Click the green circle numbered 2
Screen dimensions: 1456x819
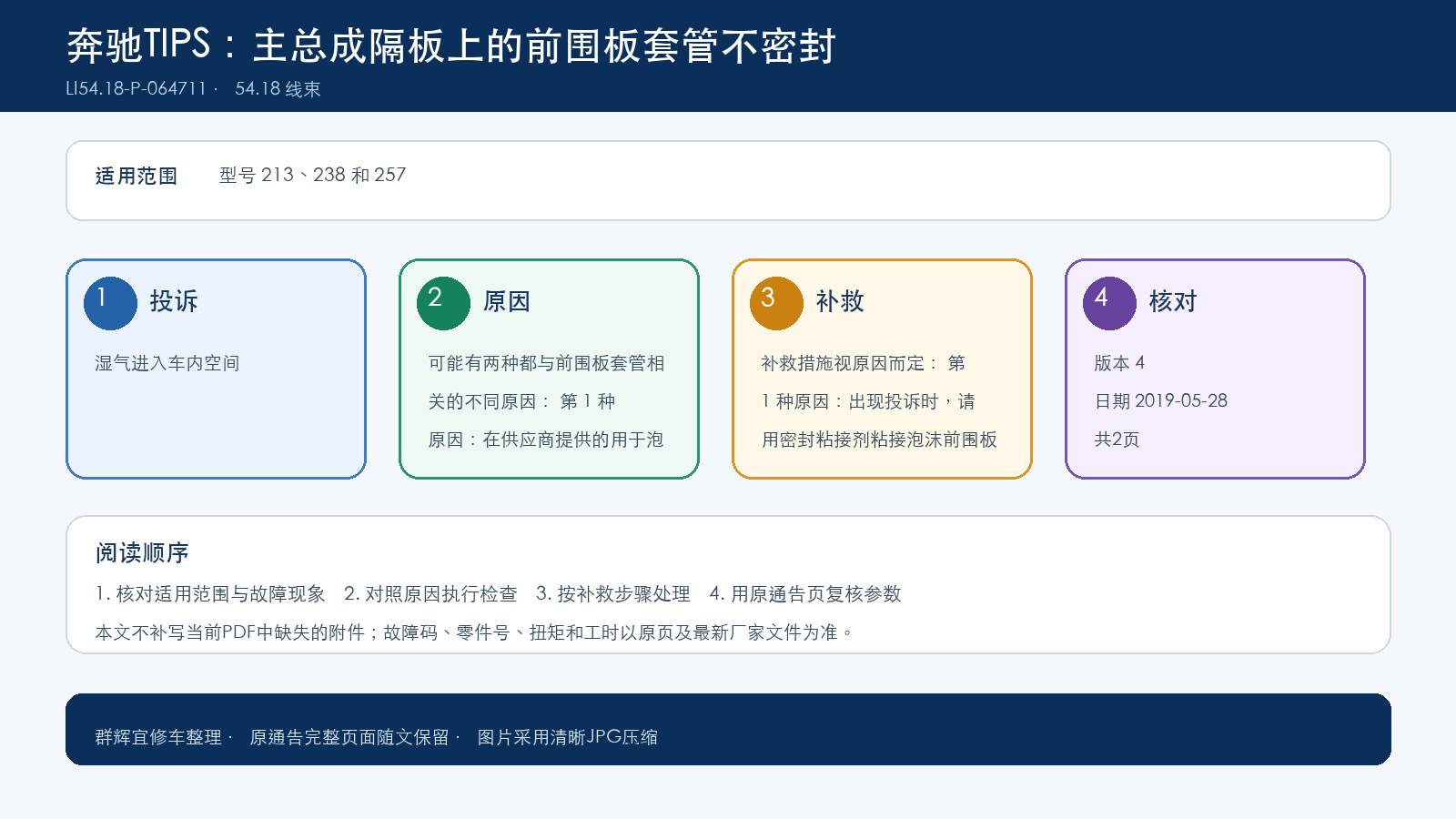(x=443, y=303)
